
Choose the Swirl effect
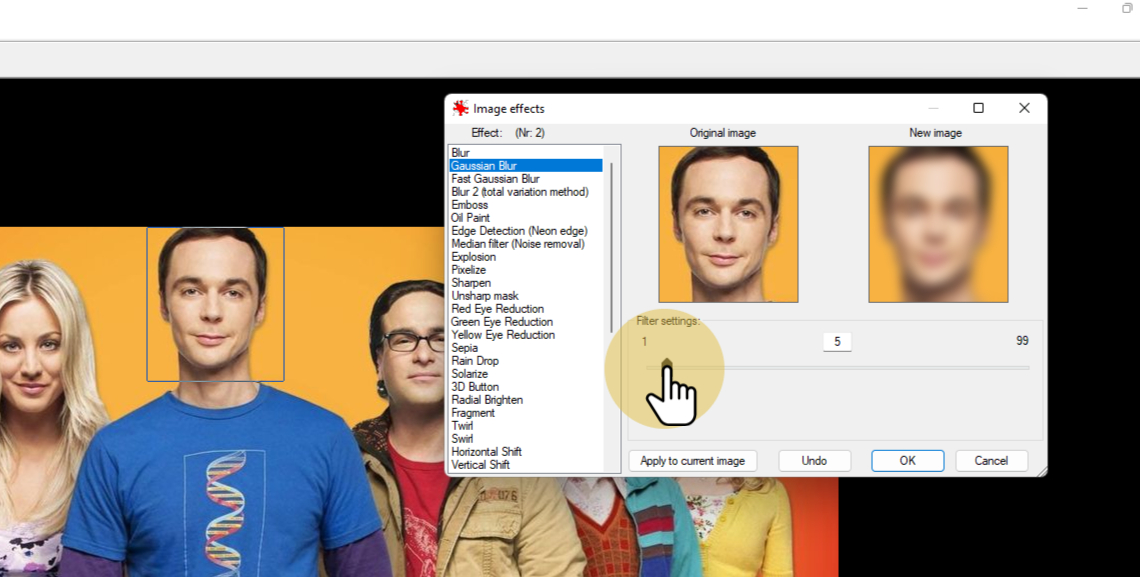click(x=462, y=439)
